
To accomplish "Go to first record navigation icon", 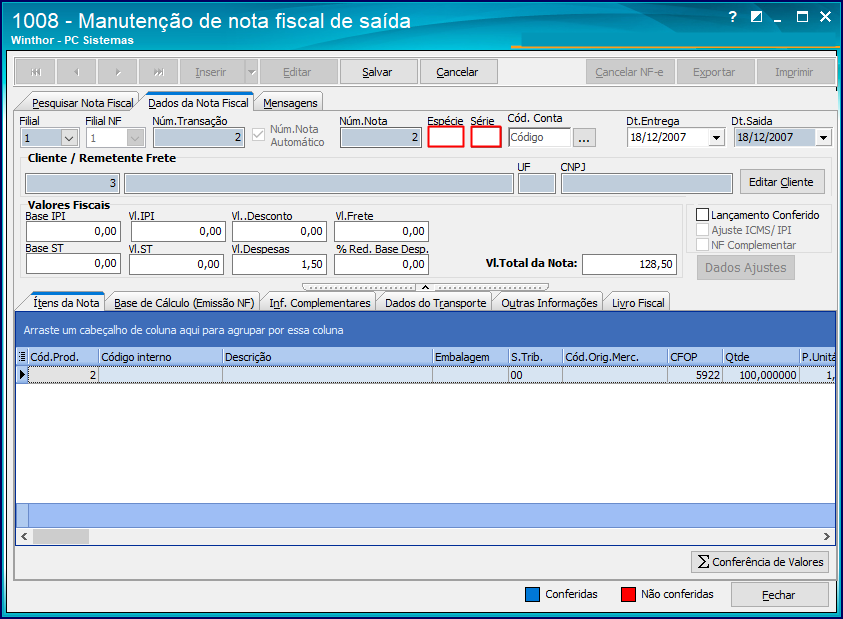I will click(35, 72).
